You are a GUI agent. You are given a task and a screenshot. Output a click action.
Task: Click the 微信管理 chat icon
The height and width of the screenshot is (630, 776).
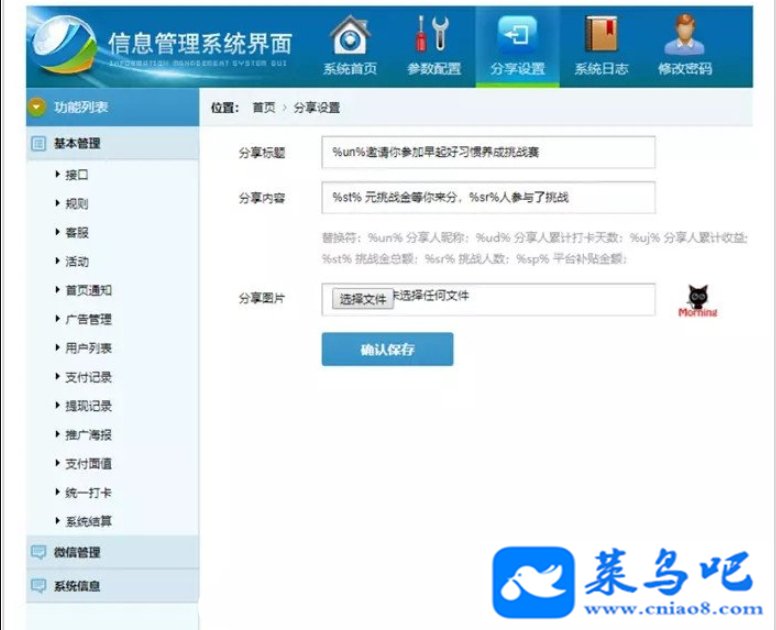pos(38,552)
